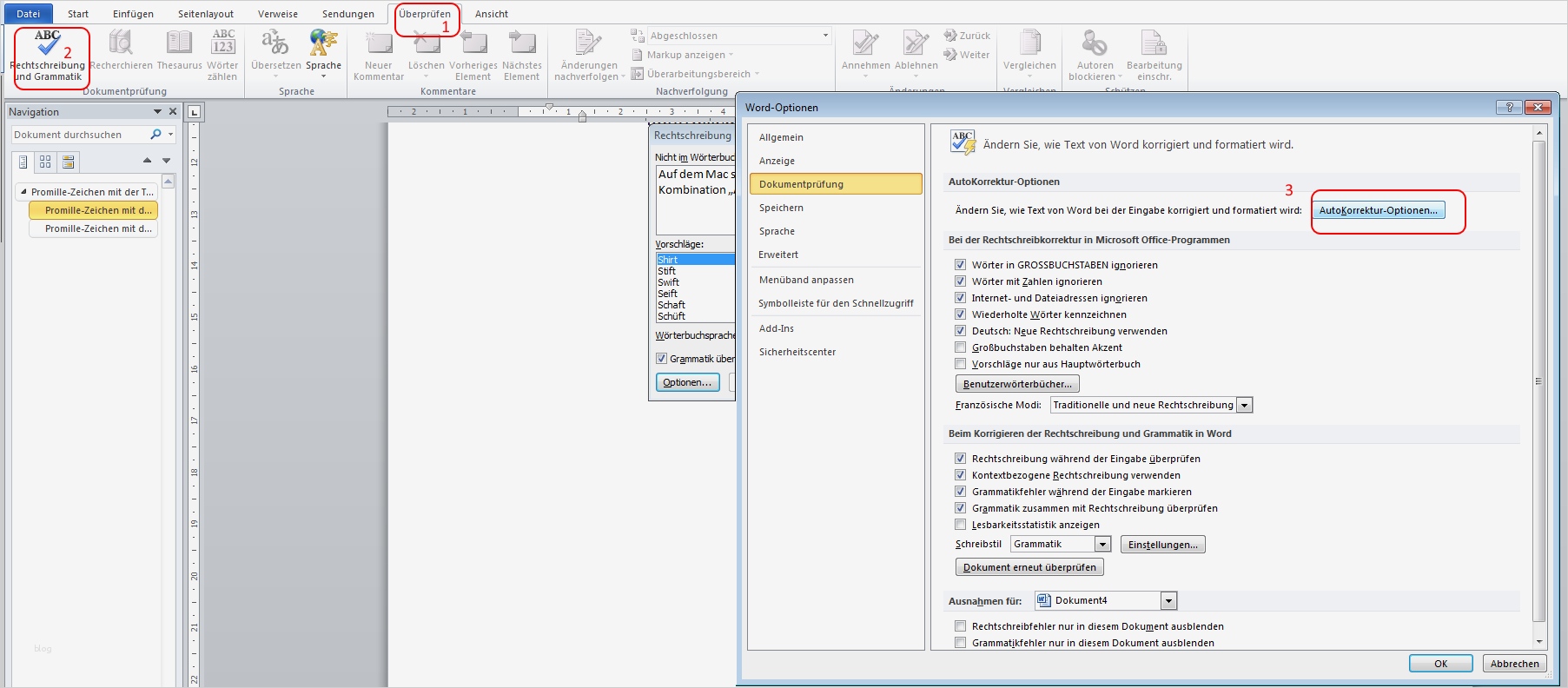Jump to previous heading arrow in Navigation

click(x=147, y=161)
